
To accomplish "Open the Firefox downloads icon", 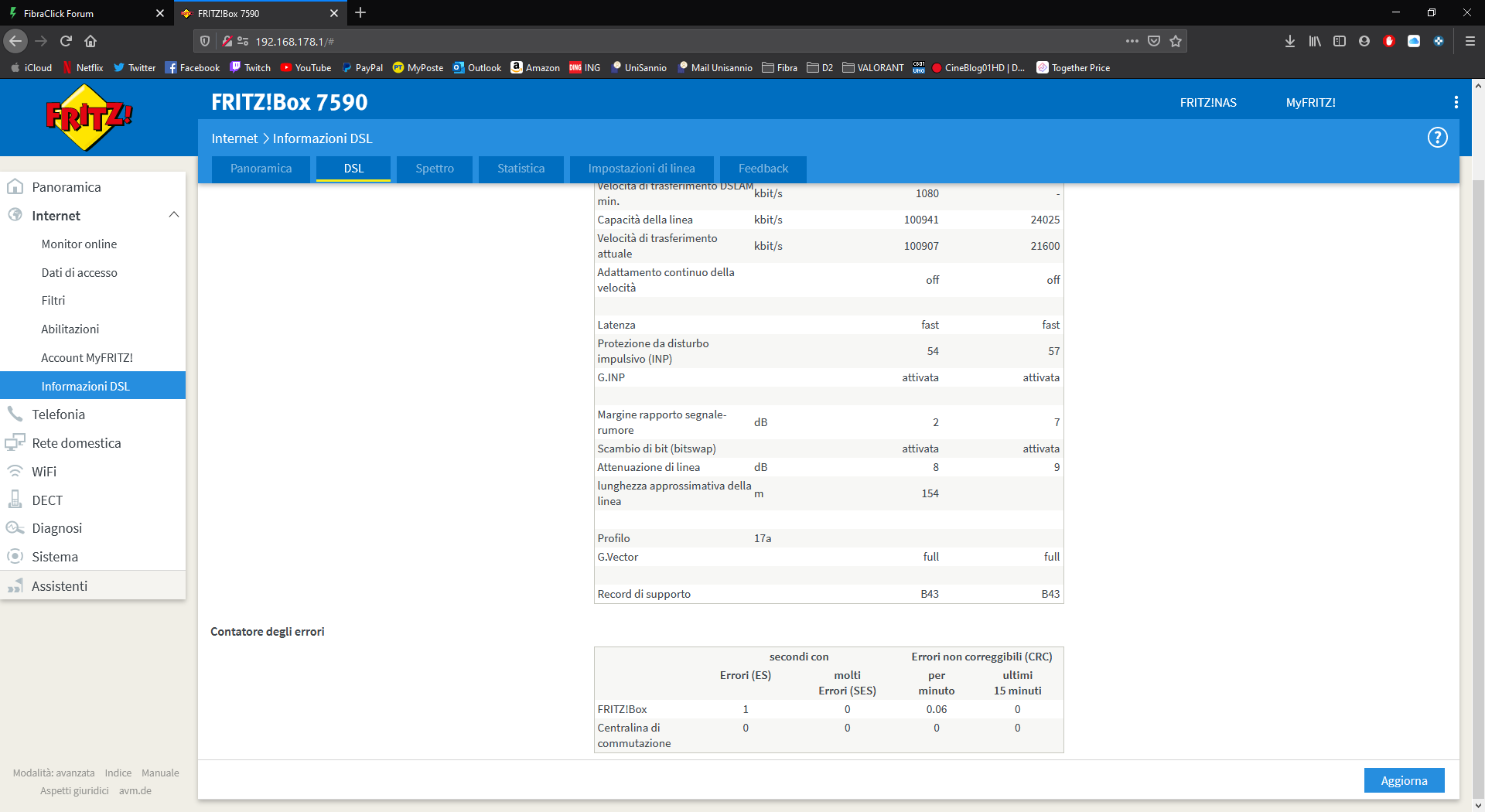I will (1289, 41).
